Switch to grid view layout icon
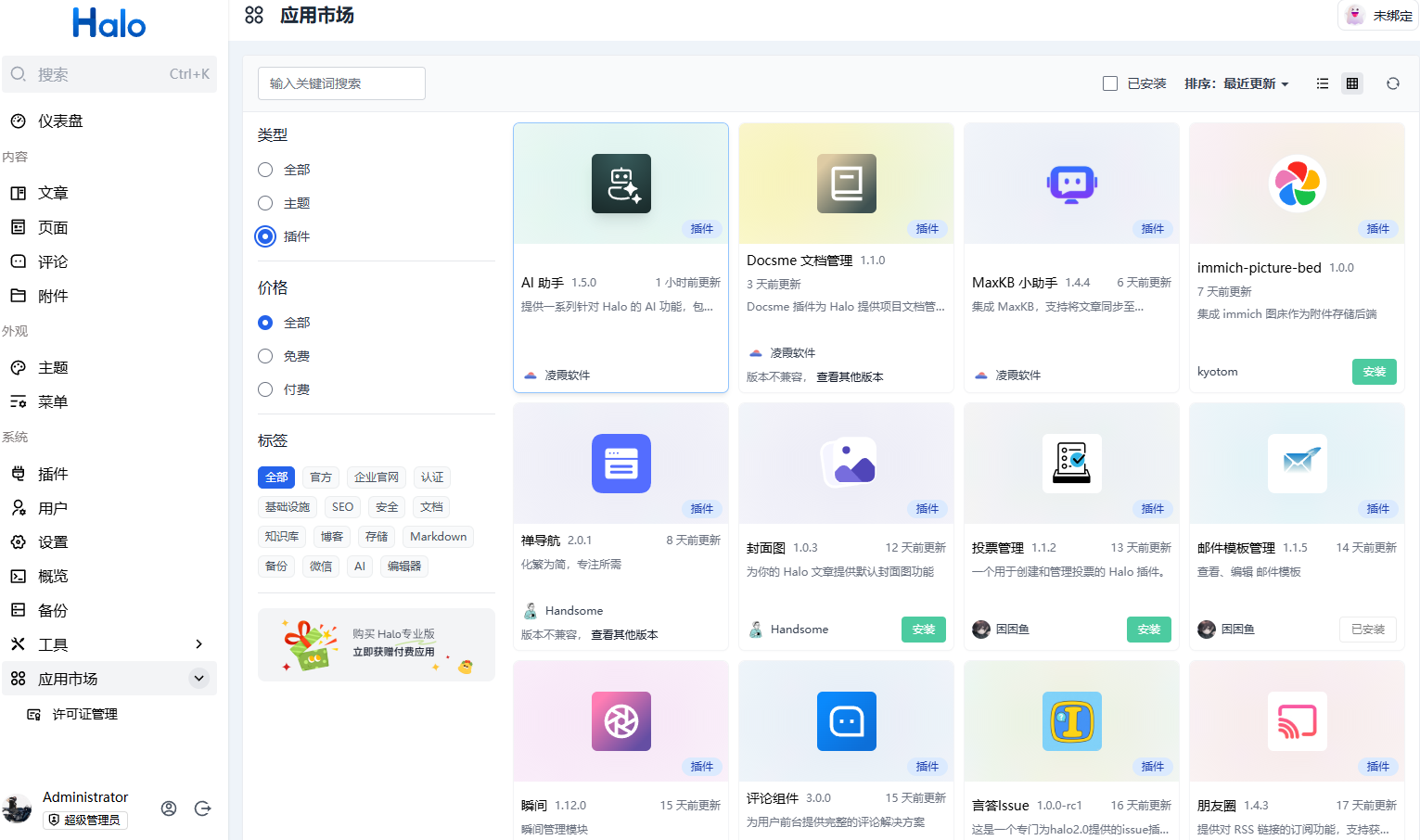 (x=1352, y=83)
